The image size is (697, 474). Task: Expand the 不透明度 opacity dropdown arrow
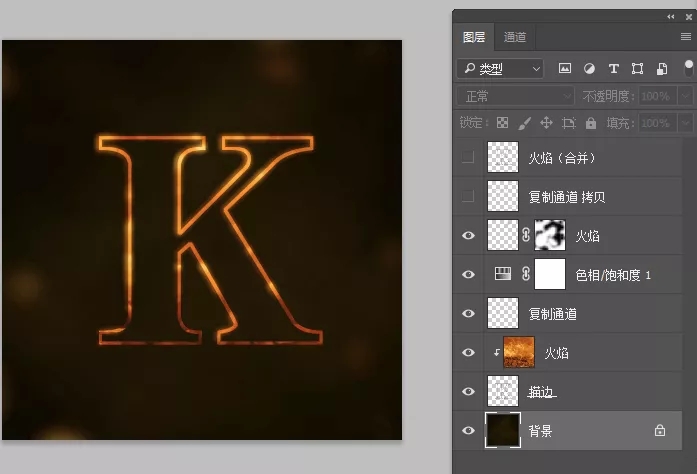(686, 96)
